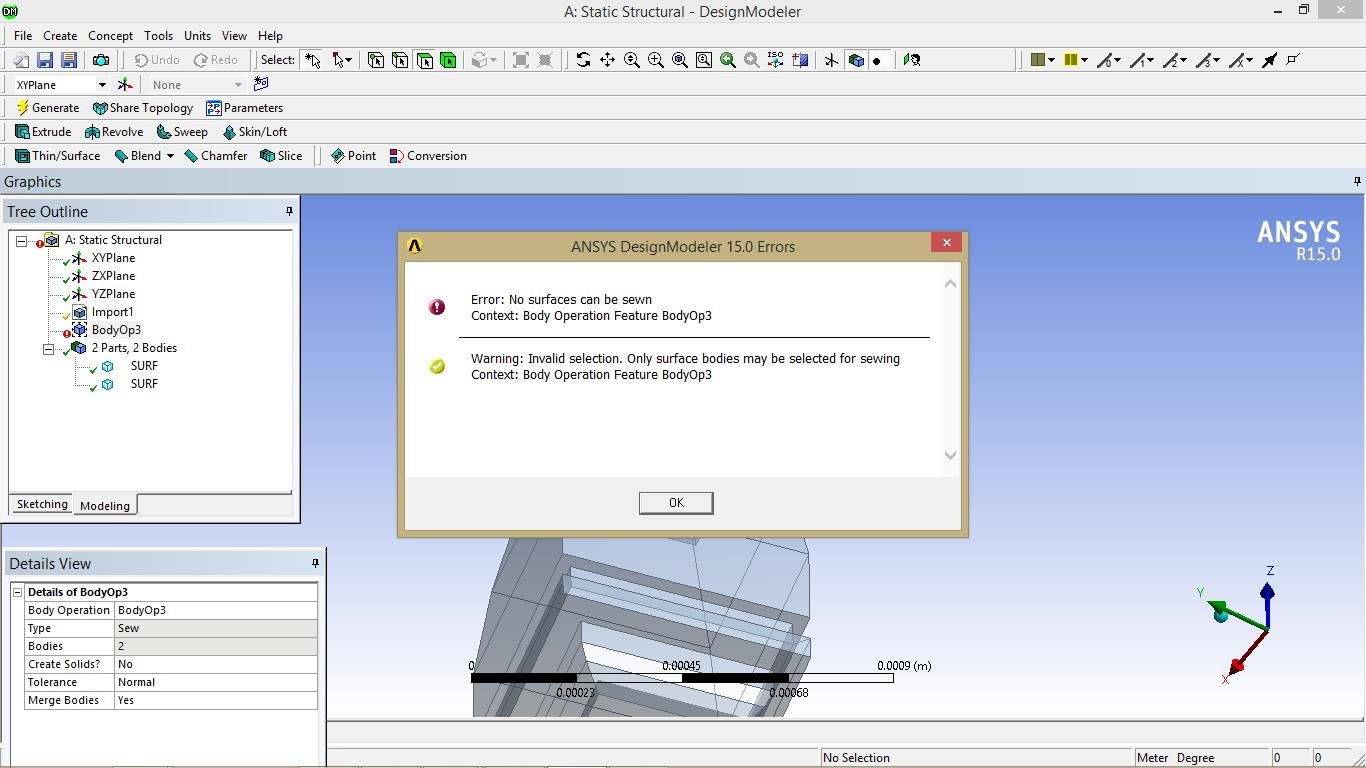Screen dimensions: 1366x768
Task: Open the File menu
Action: coord(23,36)
